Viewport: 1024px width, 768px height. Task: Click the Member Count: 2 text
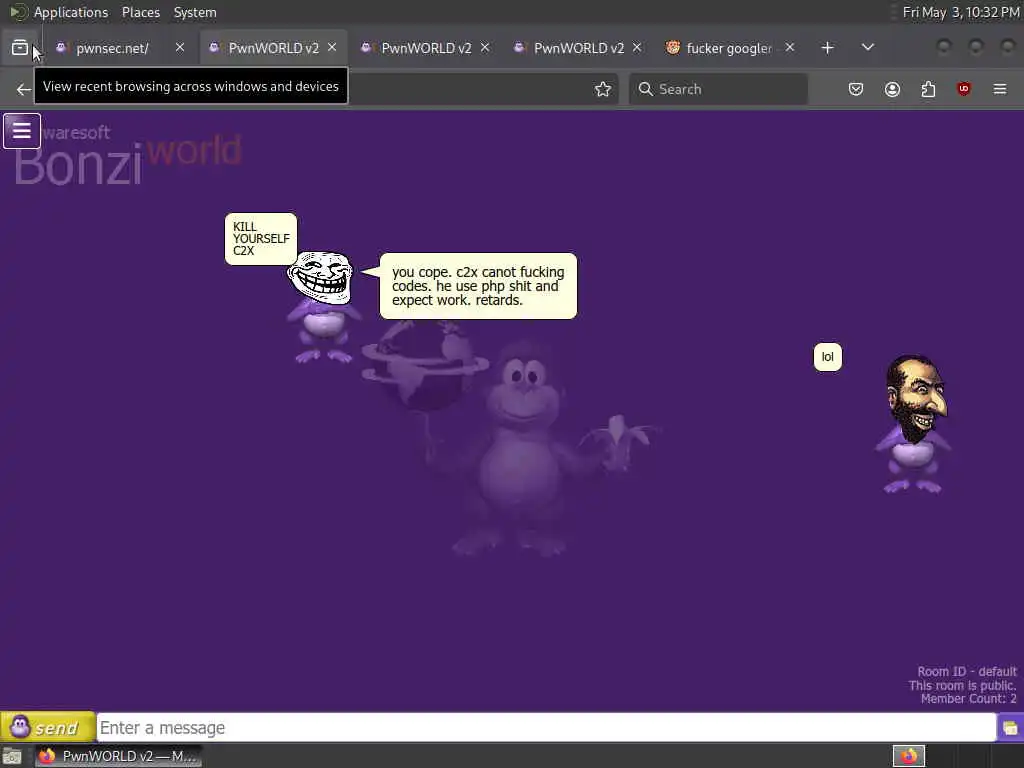(968, 699)
